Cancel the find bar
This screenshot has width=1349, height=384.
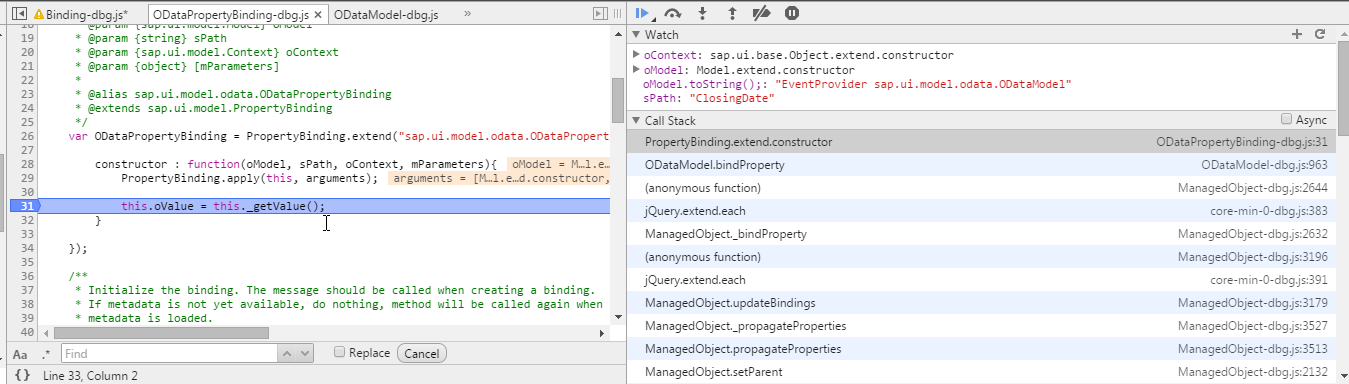pyautogui.click(x=421, y=353)
